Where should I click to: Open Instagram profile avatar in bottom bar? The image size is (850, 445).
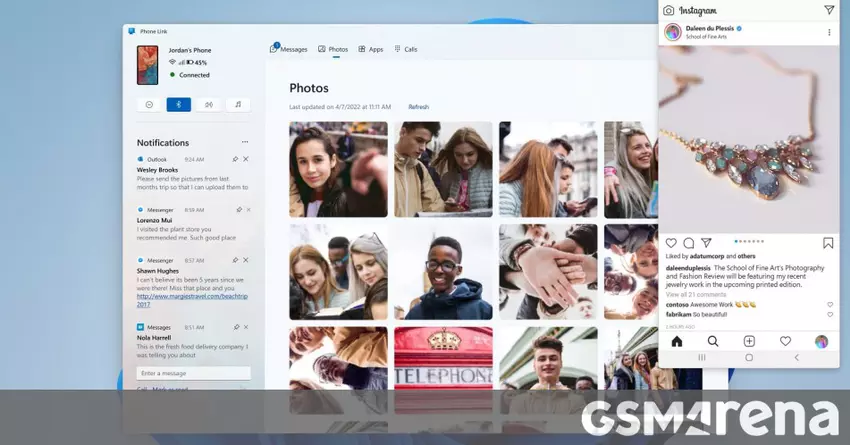821,341
